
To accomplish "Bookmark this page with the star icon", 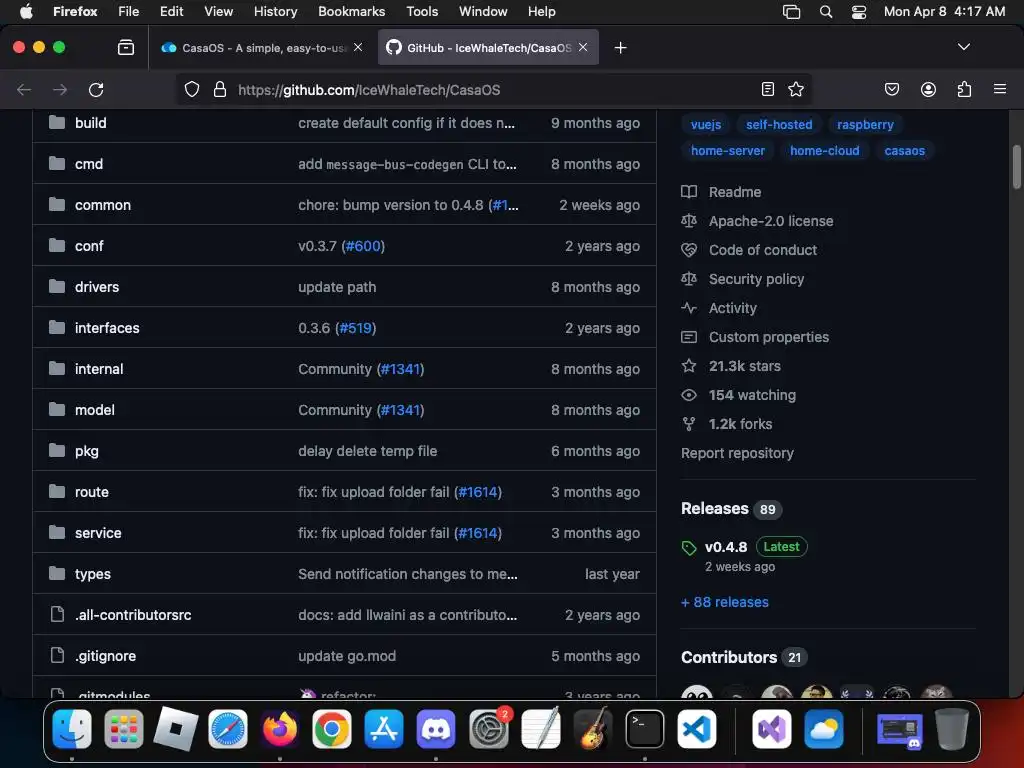I will [x=795, y=89].
